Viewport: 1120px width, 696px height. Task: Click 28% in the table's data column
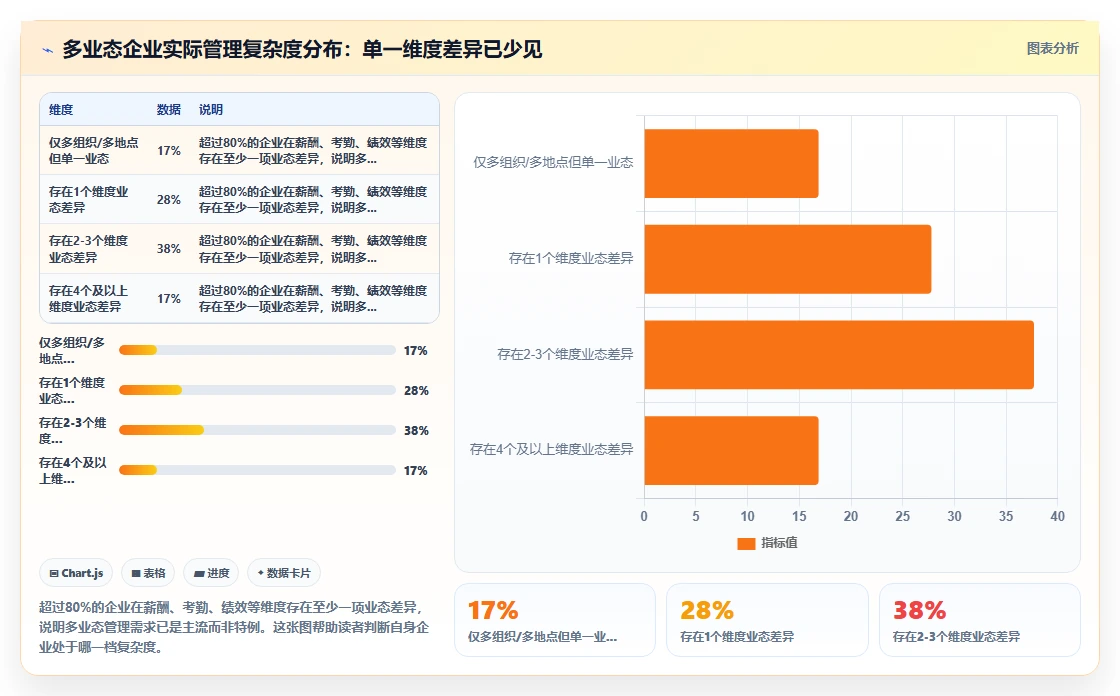pos(169,199)
